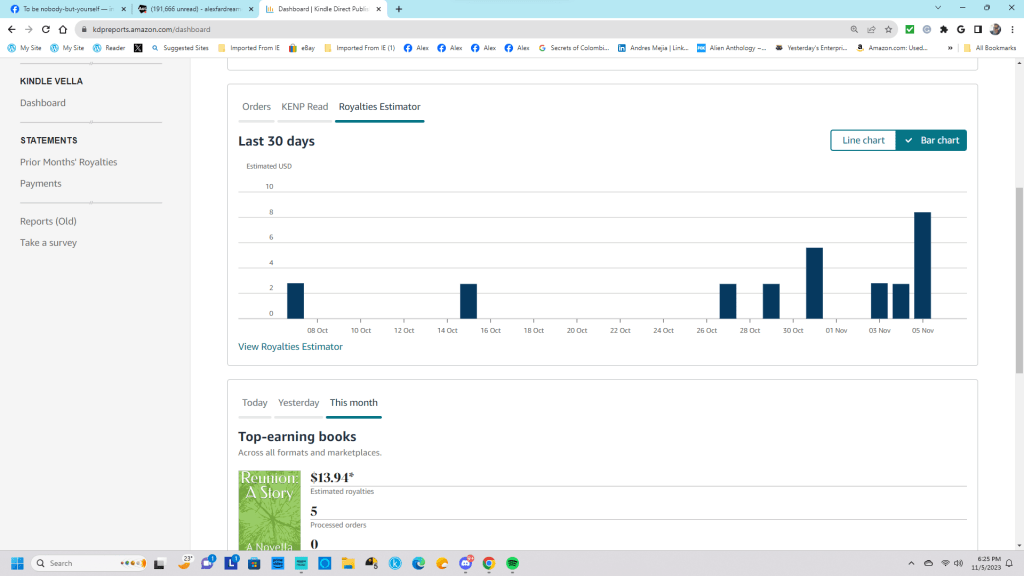Bookmark this page with the star icon
The width and height of the screenshot is (1024, 576).
click(x=888, y=29)
